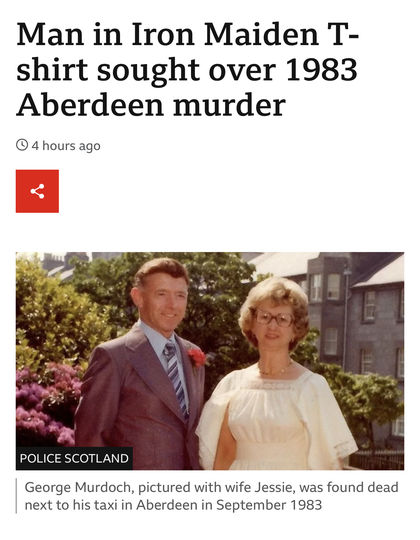This screenshot has width=420, height=540.
Task: Click the red share button
Action: tap(37, 191)
